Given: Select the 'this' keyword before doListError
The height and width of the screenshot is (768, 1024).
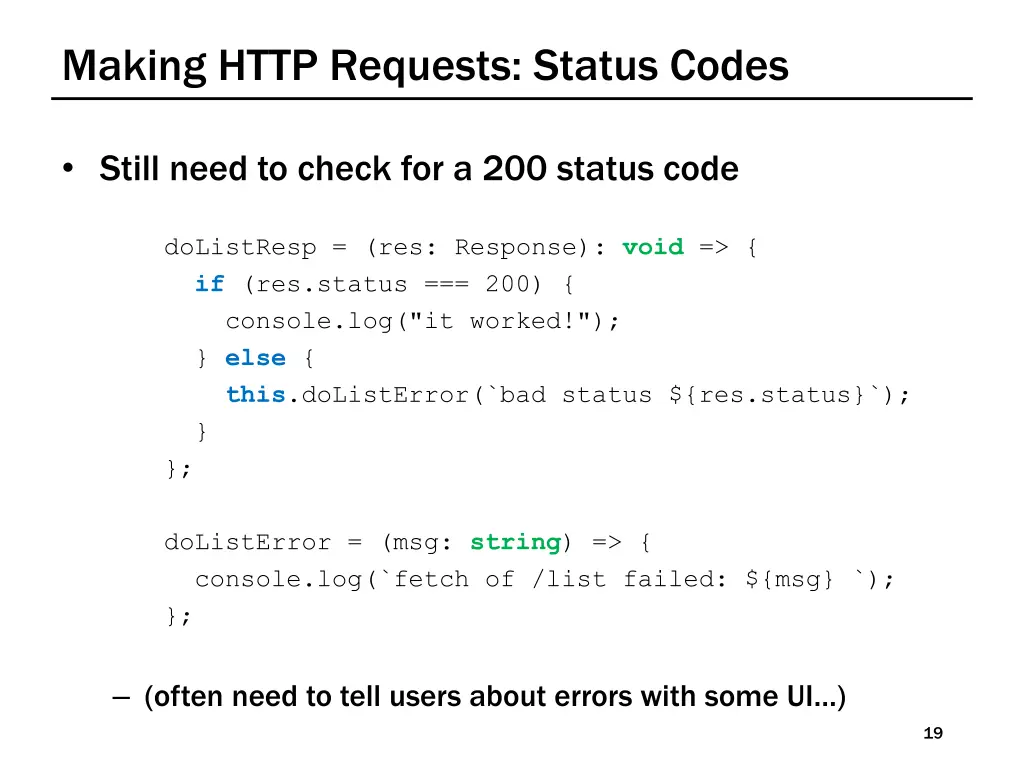Looking at the screenshot, I should click(x=255, y=395).
